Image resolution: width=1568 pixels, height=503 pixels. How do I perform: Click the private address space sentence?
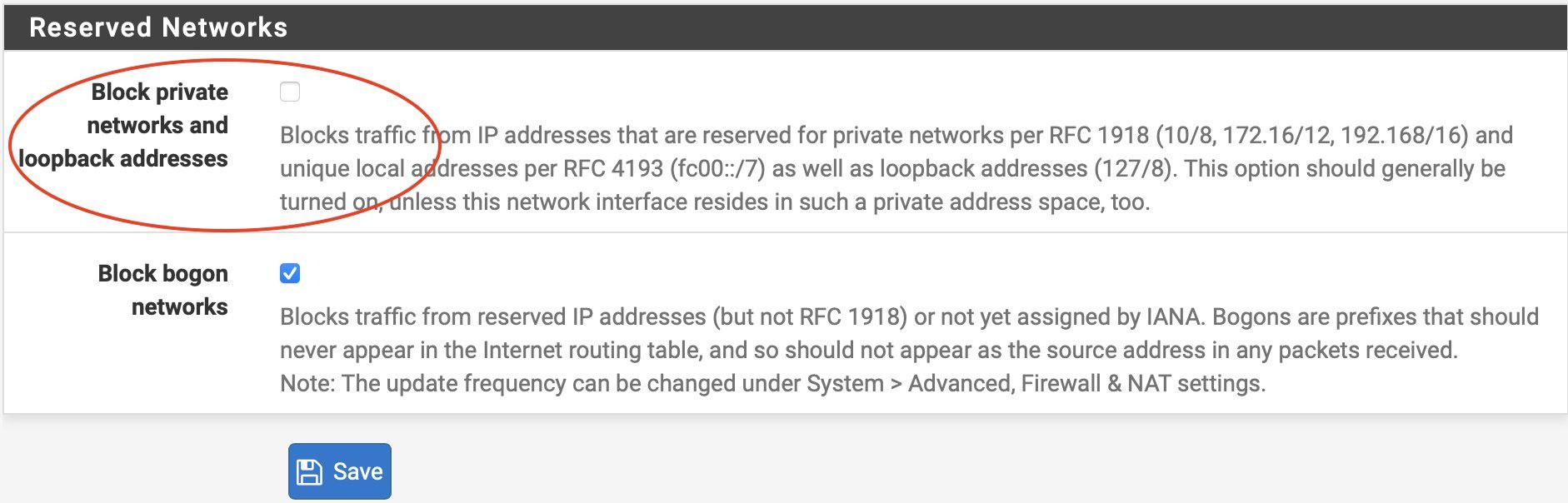(x=715, y=202)
